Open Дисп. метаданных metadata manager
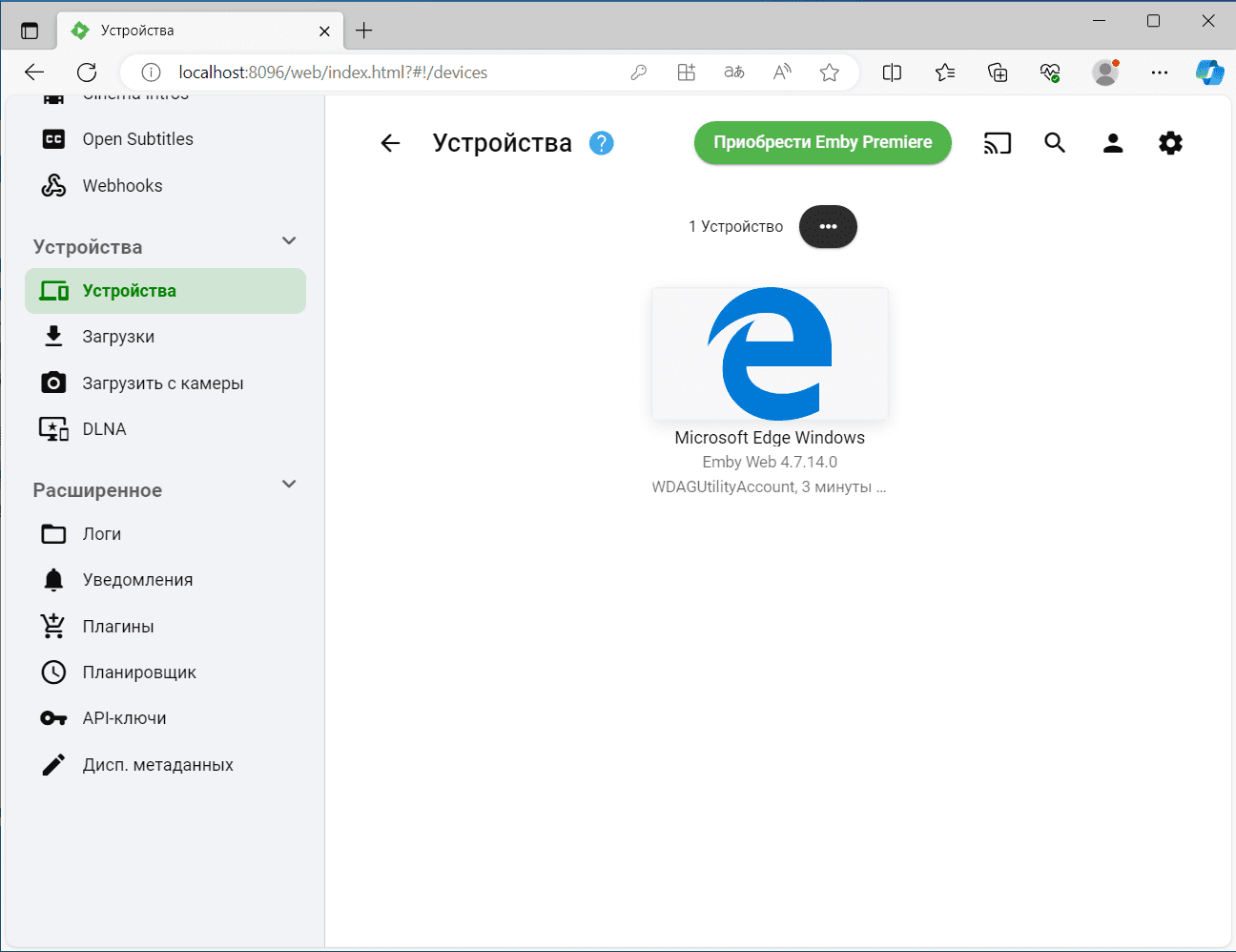1236x952 pixels. 165,765
